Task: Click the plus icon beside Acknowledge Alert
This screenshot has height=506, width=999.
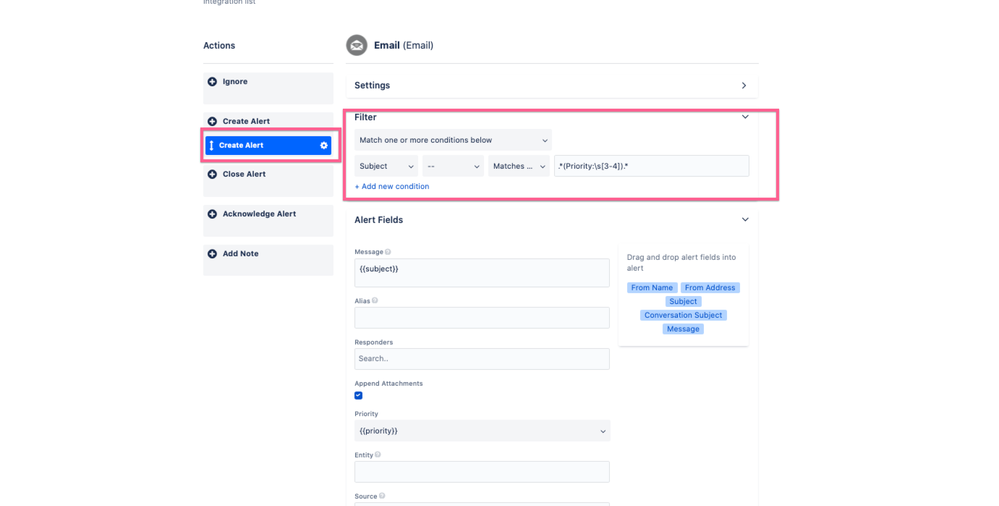Action: click(212, 214)
